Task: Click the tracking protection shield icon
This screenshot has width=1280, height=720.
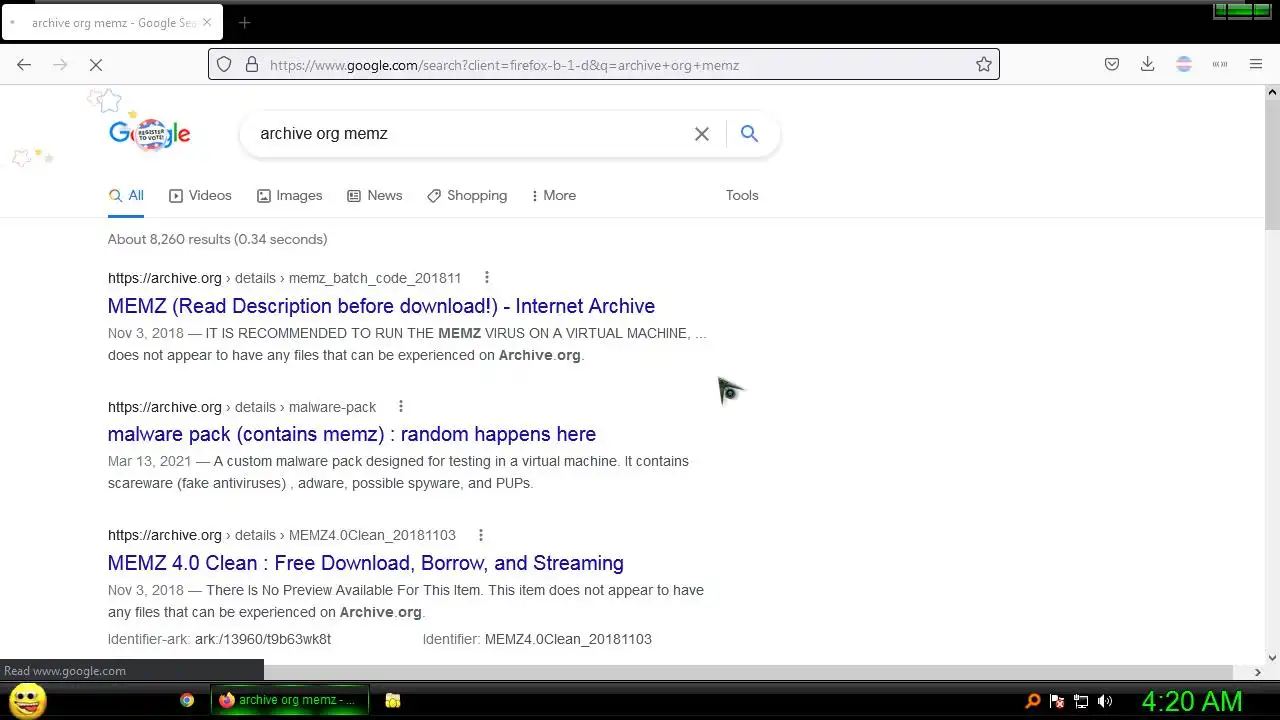Action: [224, 65]
